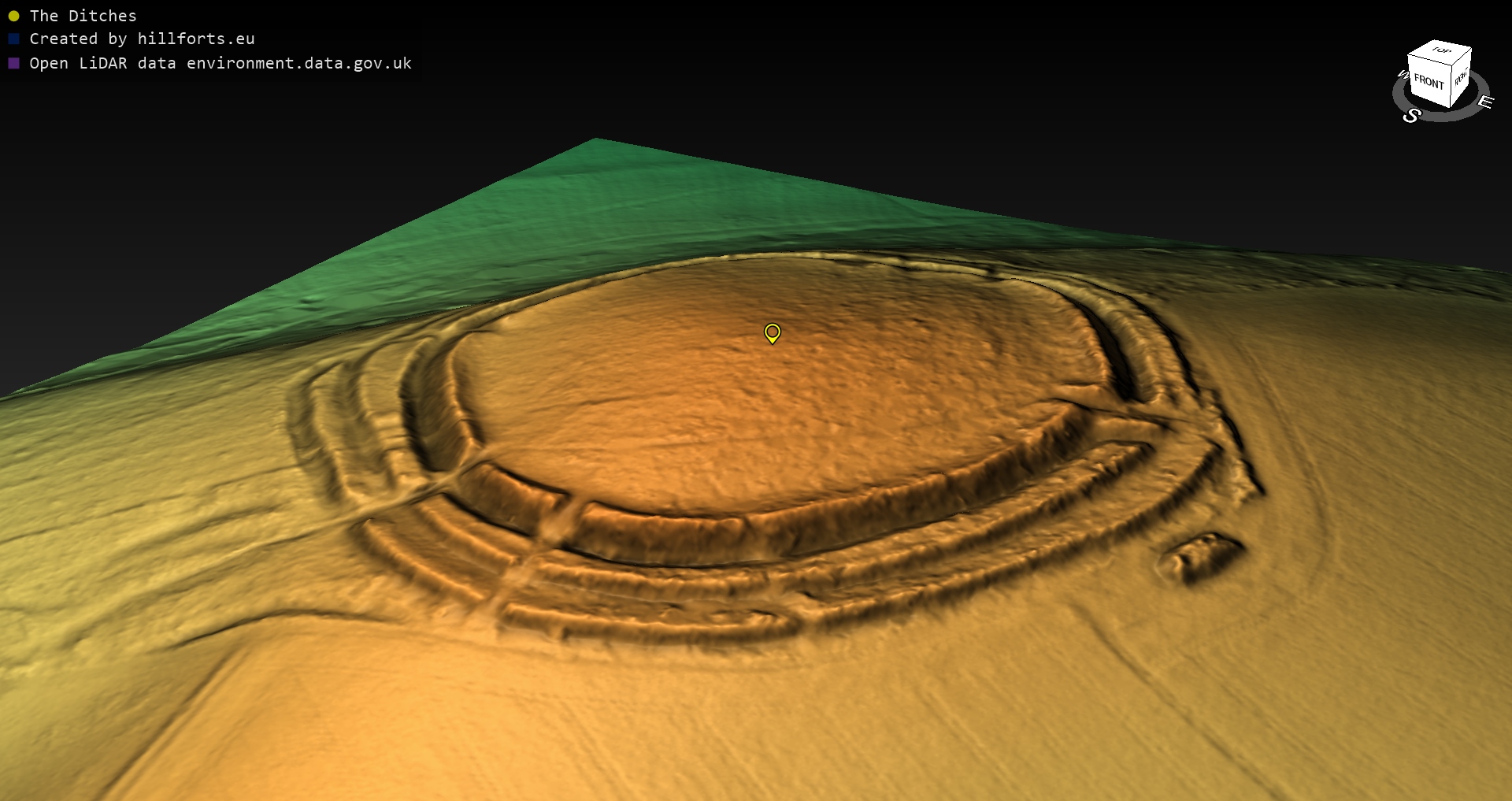Image resolution: width=1512 pixels, height=801 pixels.
Task: Select the RIGHT face of the view cube
Action: click(x=1461, y=78)
